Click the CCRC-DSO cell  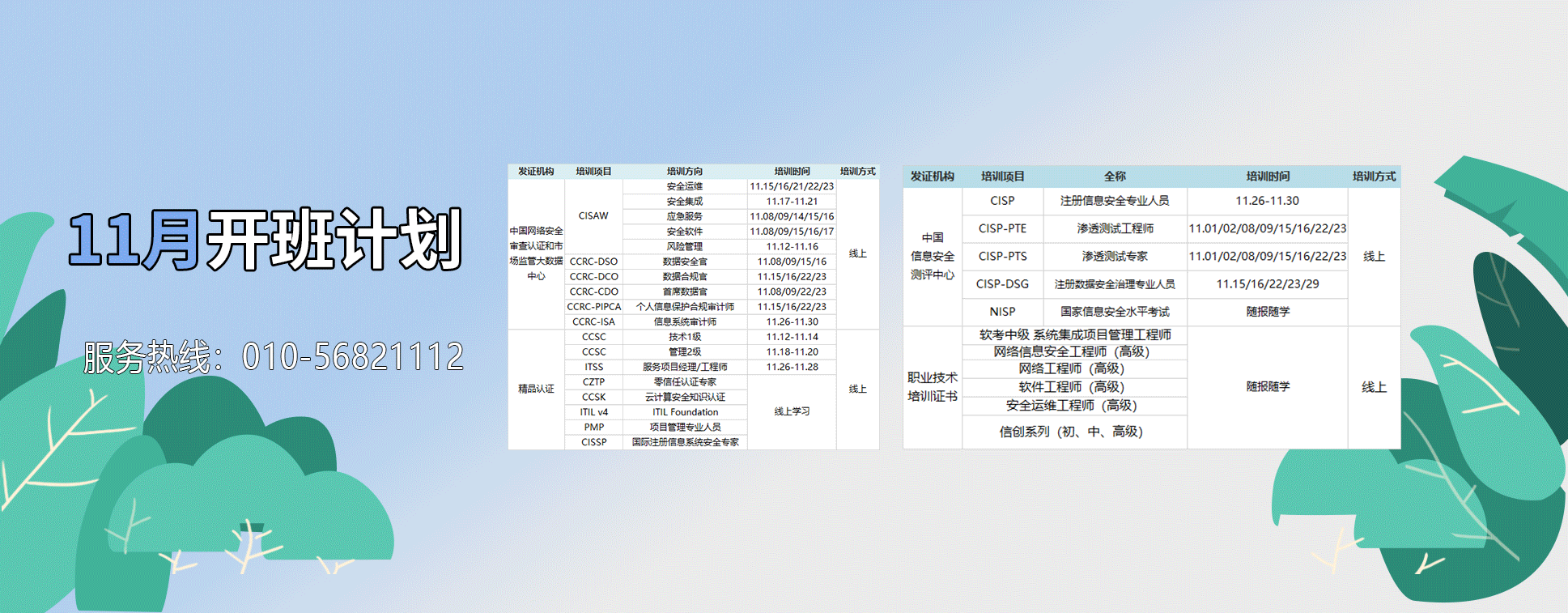tap(593, 262)
